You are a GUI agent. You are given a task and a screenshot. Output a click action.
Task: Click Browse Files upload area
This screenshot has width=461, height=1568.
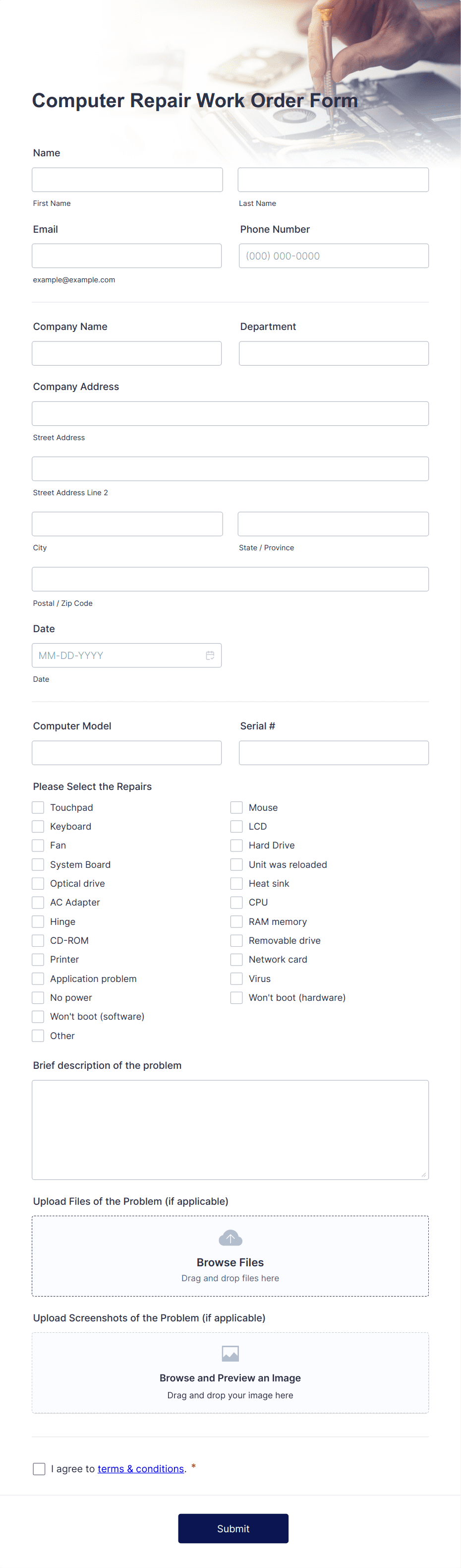230,1256
